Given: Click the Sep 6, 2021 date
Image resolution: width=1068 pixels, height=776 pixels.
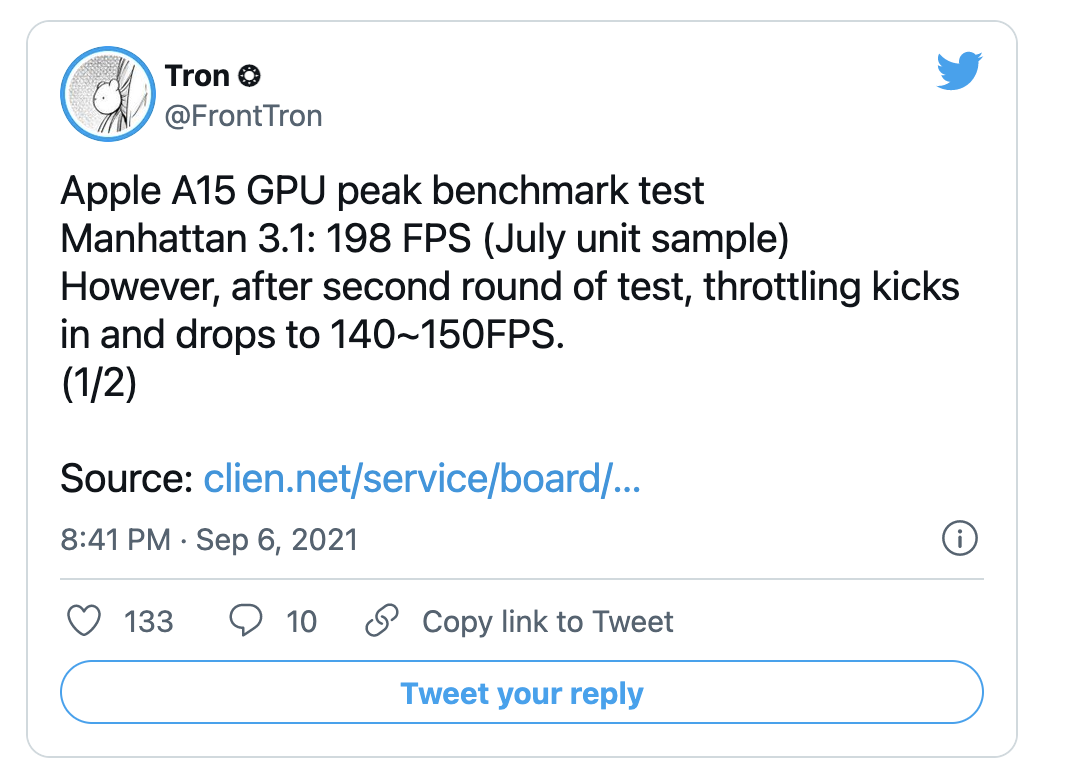Looking at the screenshot, I should (277, 540).
